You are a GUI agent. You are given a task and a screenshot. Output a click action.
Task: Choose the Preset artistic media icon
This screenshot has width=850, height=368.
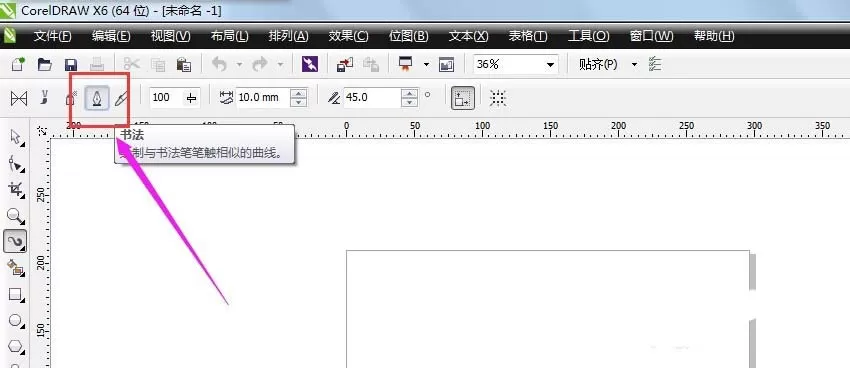(19, 98)
